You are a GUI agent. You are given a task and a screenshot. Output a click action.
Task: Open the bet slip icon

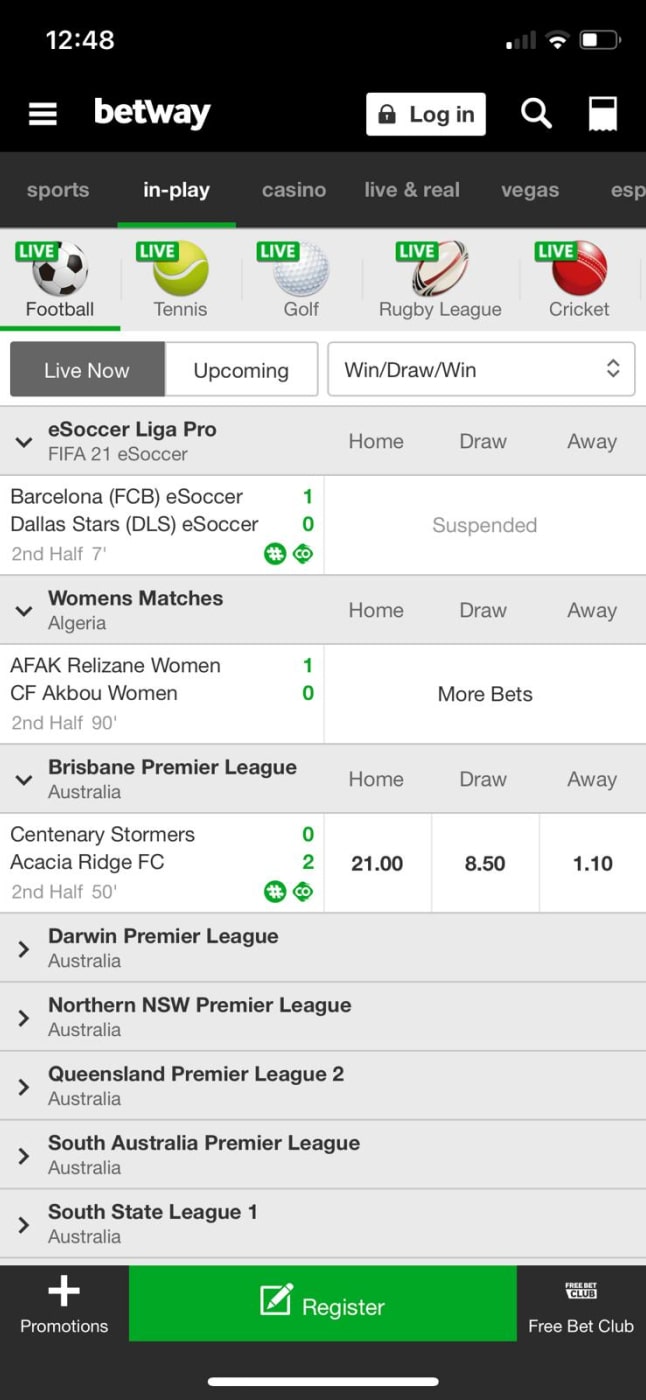pos(603,114)
